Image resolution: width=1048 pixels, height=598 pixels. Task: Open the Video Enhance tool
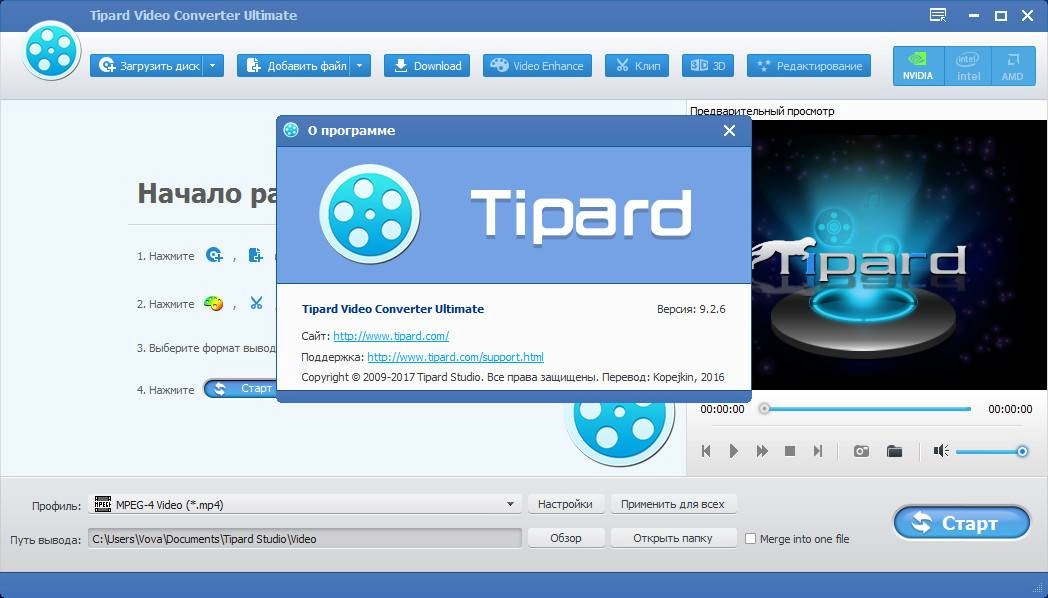(x=537, y=65)
